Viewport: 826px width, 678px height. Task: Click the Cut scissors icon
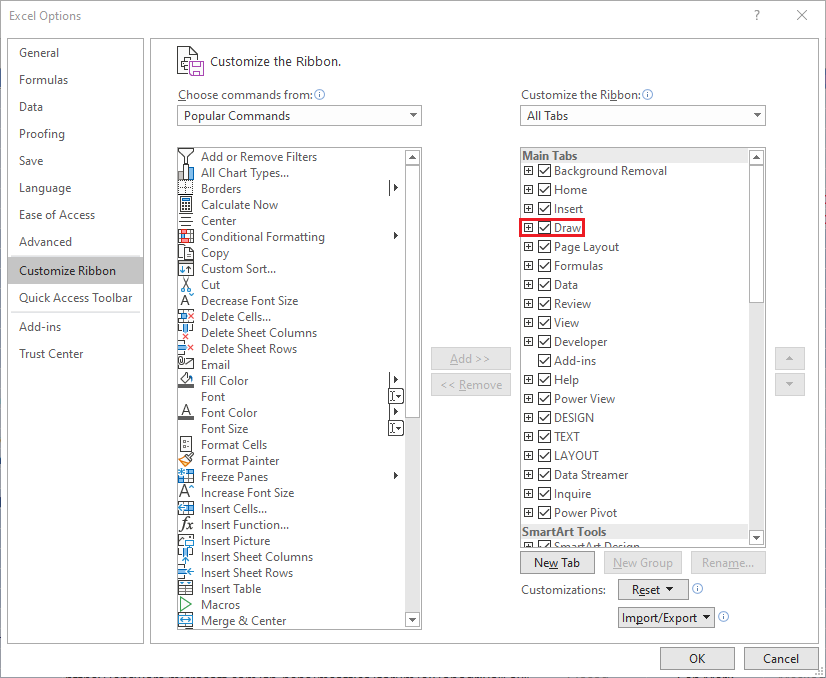click(185, 284)
